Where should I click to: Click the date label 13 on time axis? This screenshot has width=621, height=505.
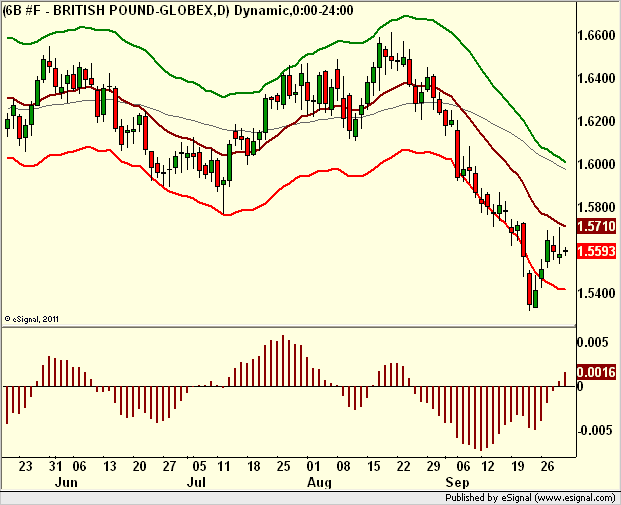coord(110,466)
